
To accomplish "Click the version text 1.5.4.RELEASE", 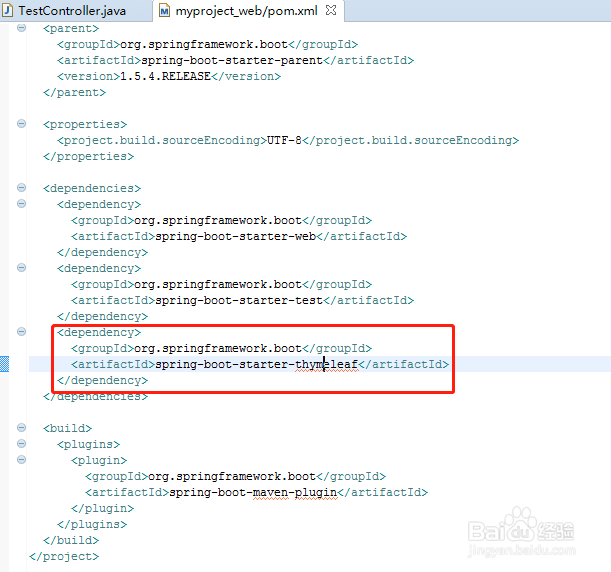I will click(165, 76).
